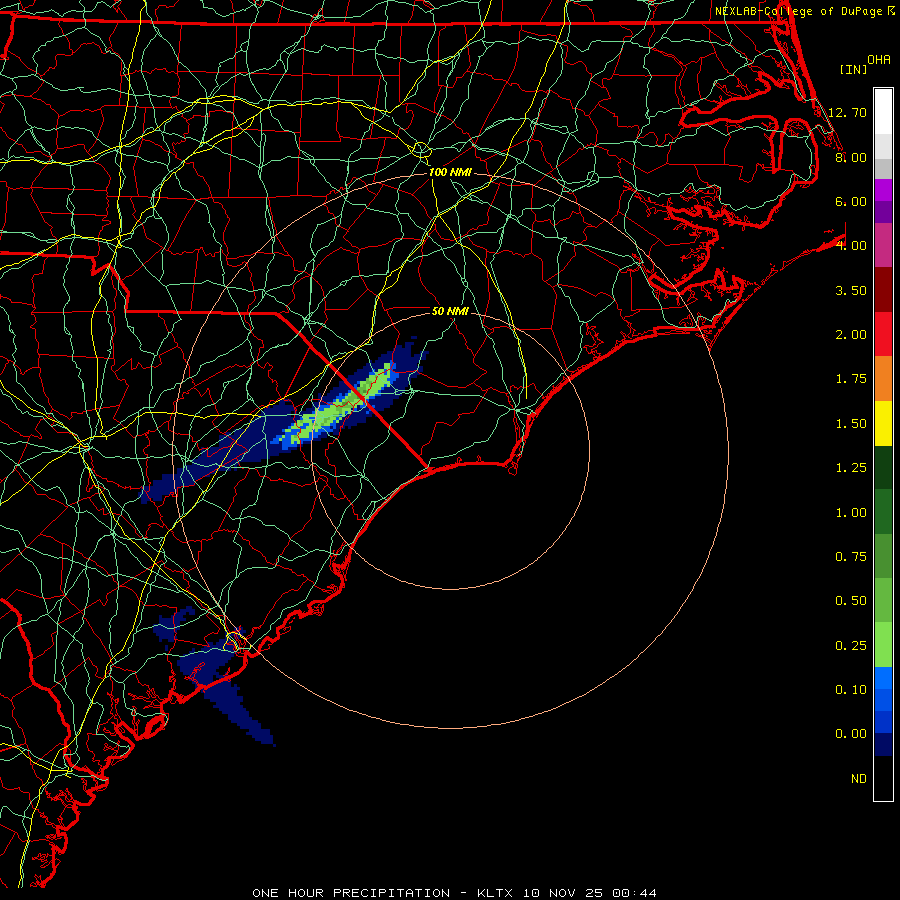Click the 3.50 legend value
This screenshot has height=900, width=900.
851,290
